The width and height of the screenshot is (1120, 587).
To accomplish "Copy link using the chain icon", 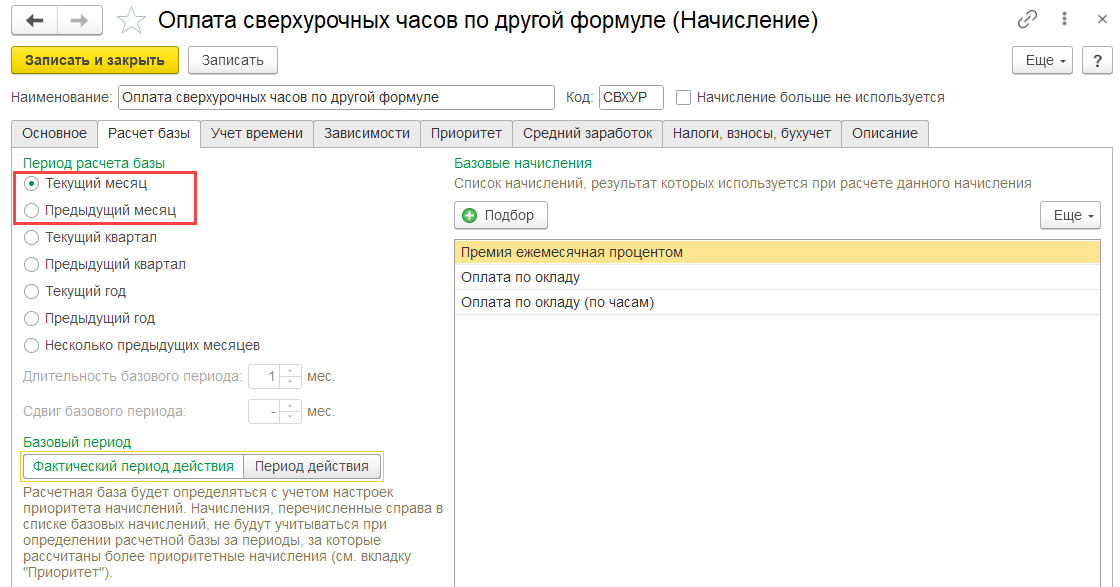I will (x=1027, y=19).
